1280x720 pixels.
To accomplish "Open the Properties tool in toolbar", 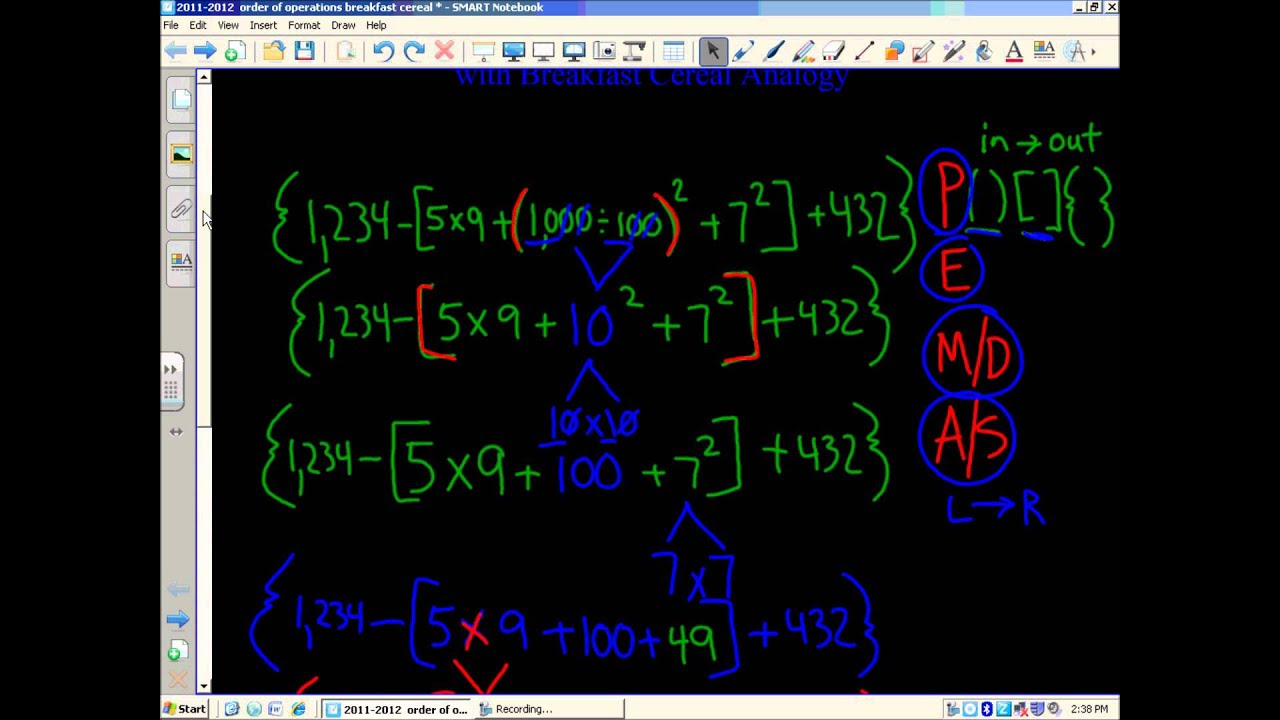I will [x=1043, y=51].
